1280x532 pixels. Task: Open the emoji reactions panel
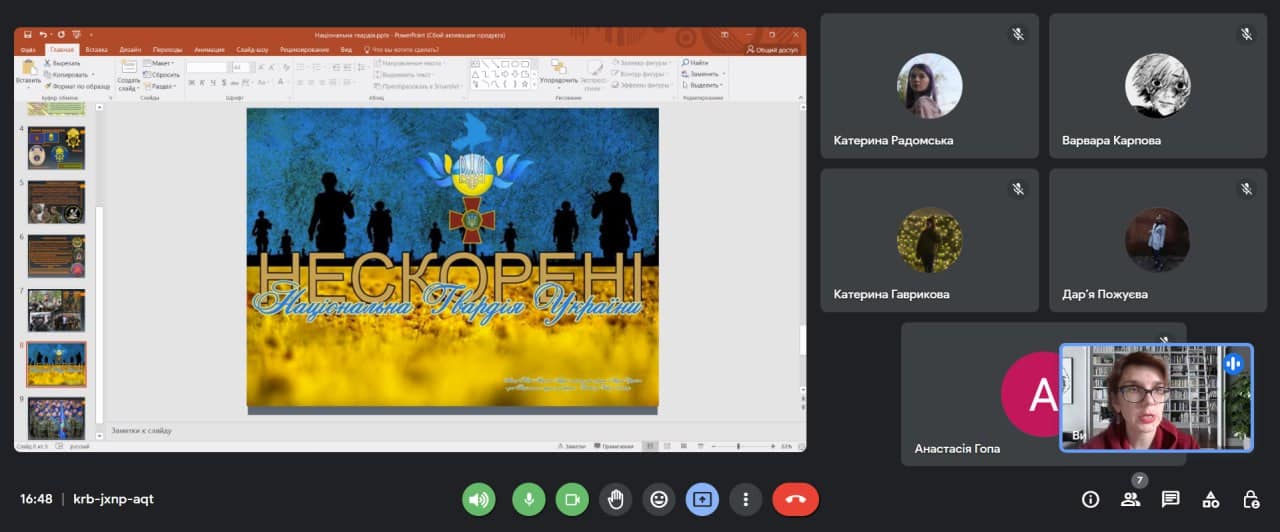click(658, 499)
